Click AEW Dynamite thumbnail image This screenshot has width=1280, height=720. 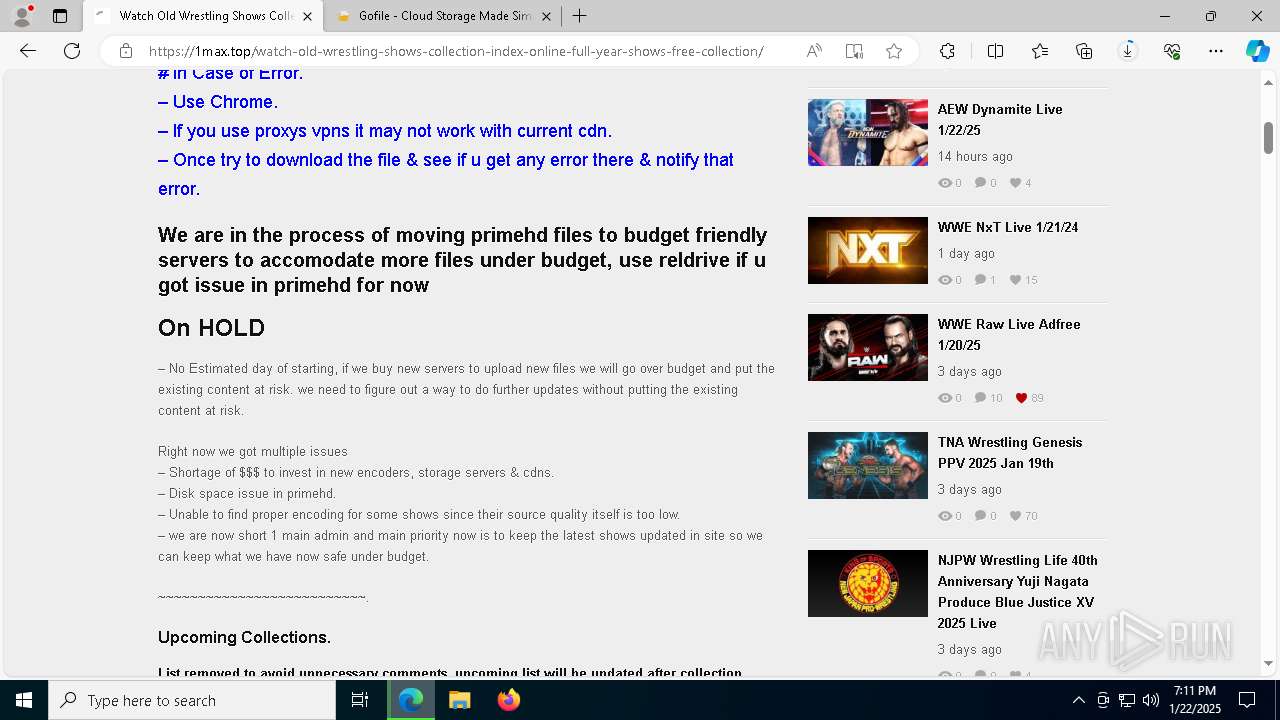868,132
